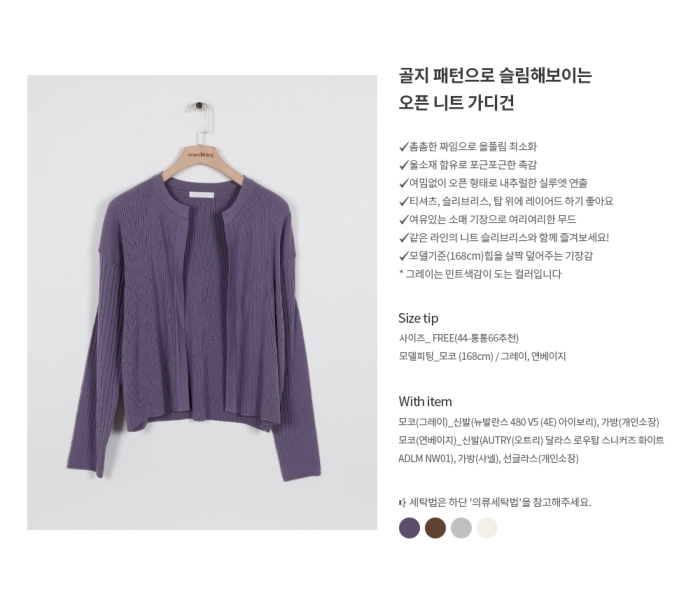Click the checkmark before 울소재 함유로 포근포근한 촉감
Viewport: 700px width, 605px height.
point(404,165)
